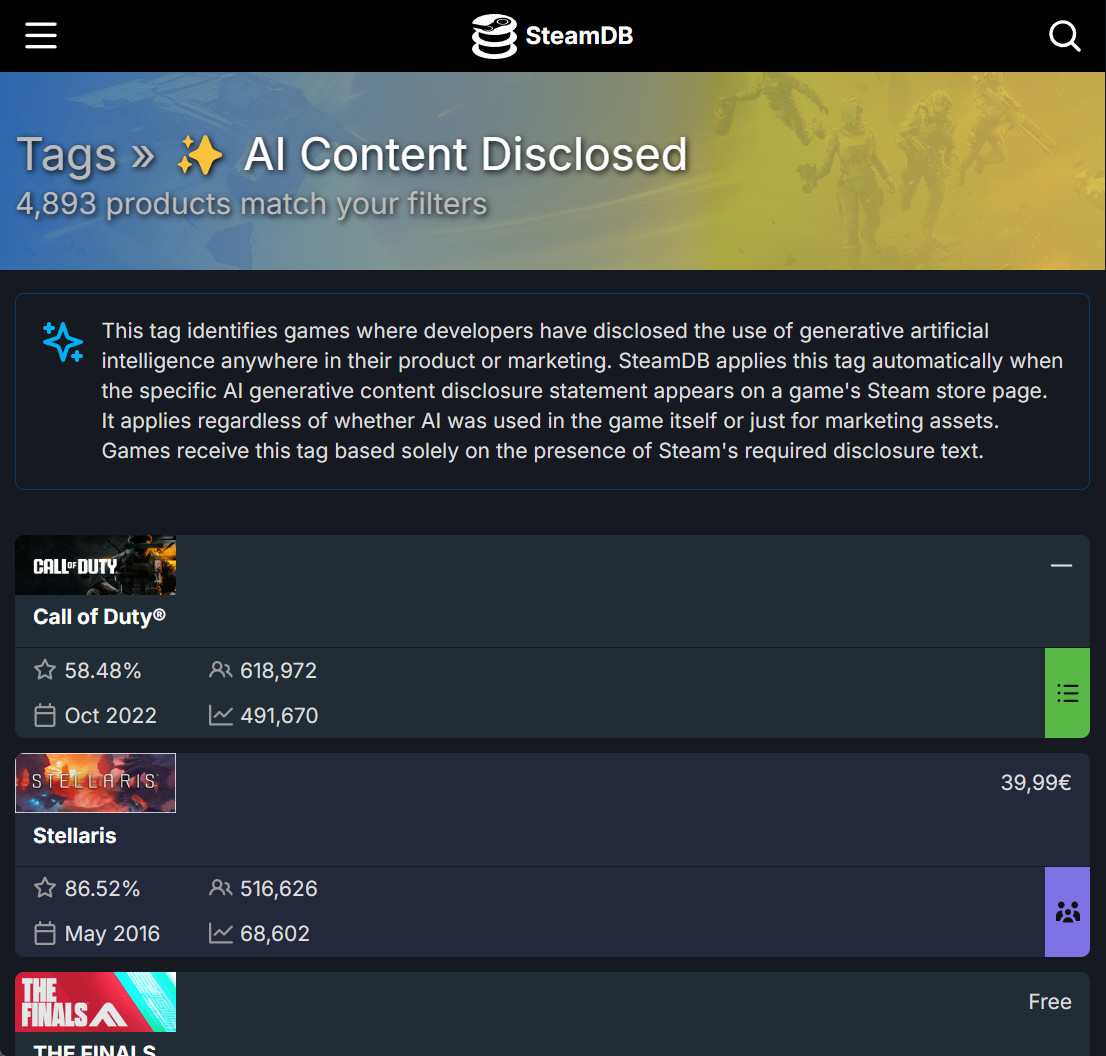Click Call of Duty players icon
Image resolution: width=1106 pixels, height=1056 pixels.
[221, 669]
